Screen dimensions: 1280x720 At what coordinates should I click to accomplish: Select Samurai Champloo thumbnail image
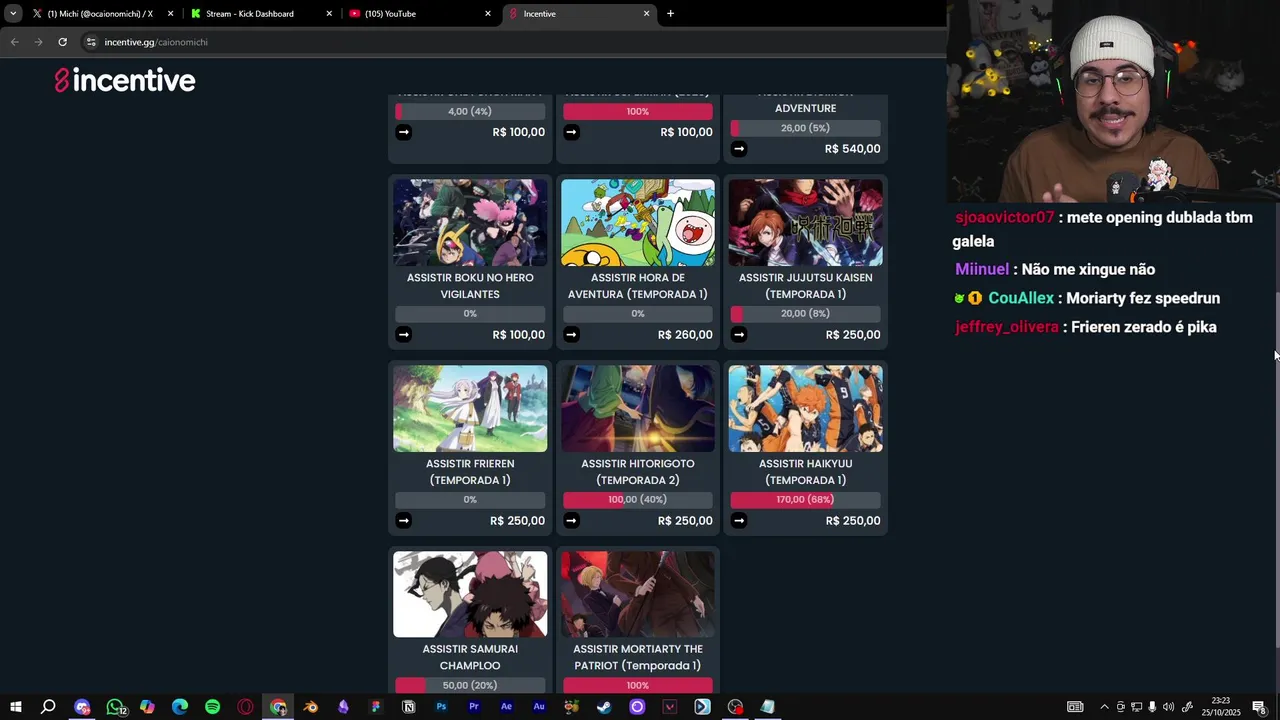click(470, 594)
